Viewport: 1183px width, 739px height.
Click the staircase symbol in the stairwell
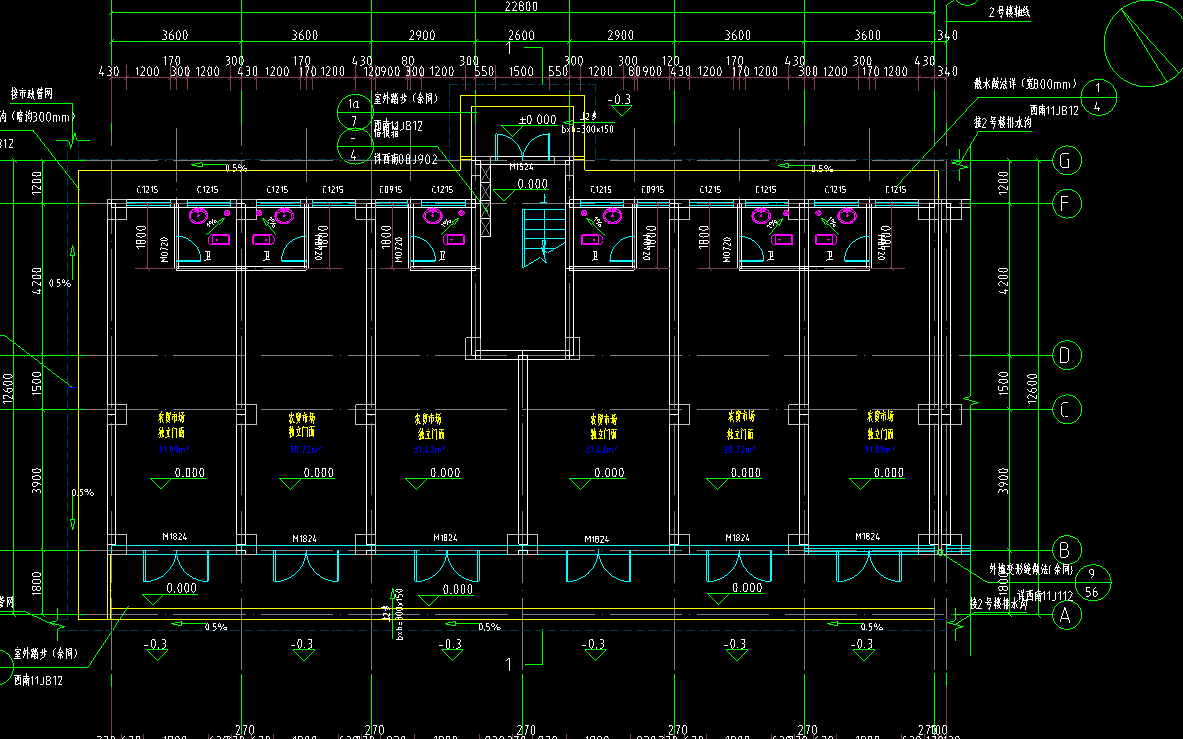543,237
